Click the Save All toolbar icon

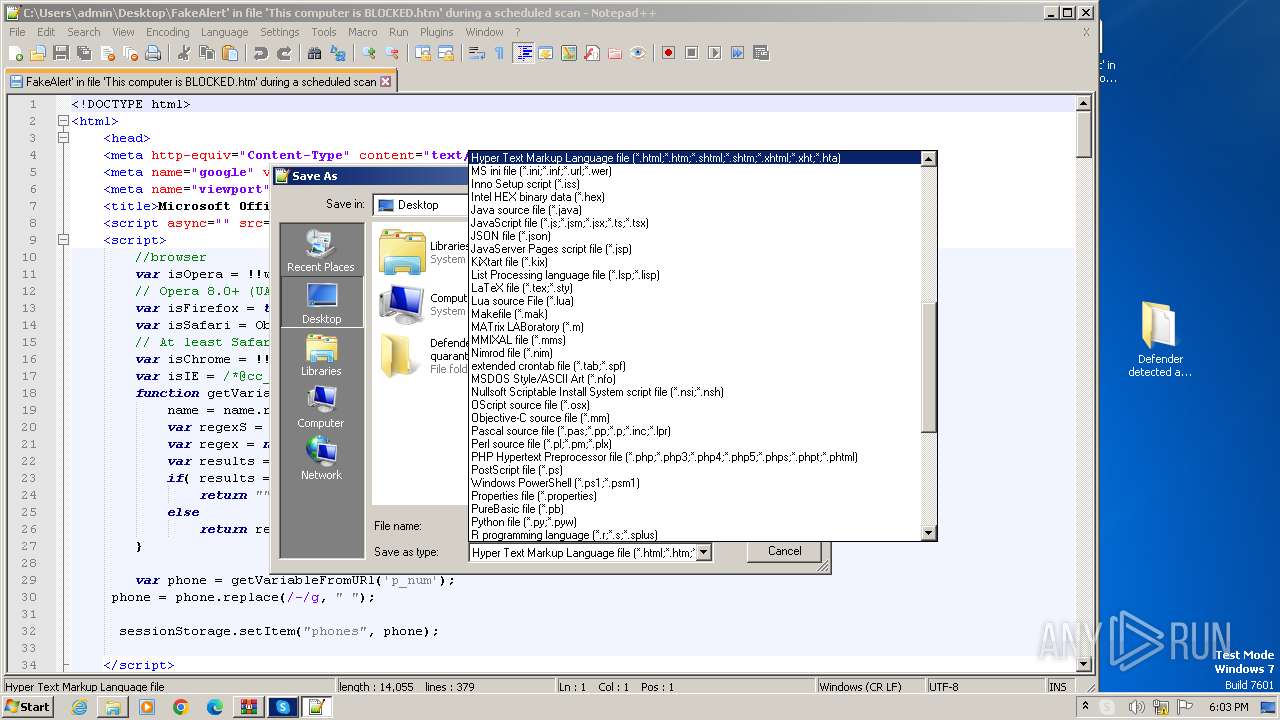coord(84,53)
